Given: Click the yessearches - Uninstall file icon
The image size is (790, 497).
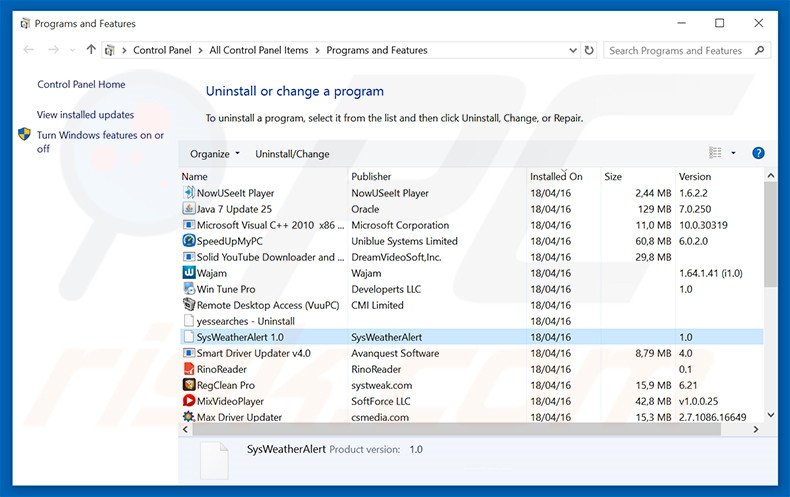Looking at the screenshot, I should 188,321.
